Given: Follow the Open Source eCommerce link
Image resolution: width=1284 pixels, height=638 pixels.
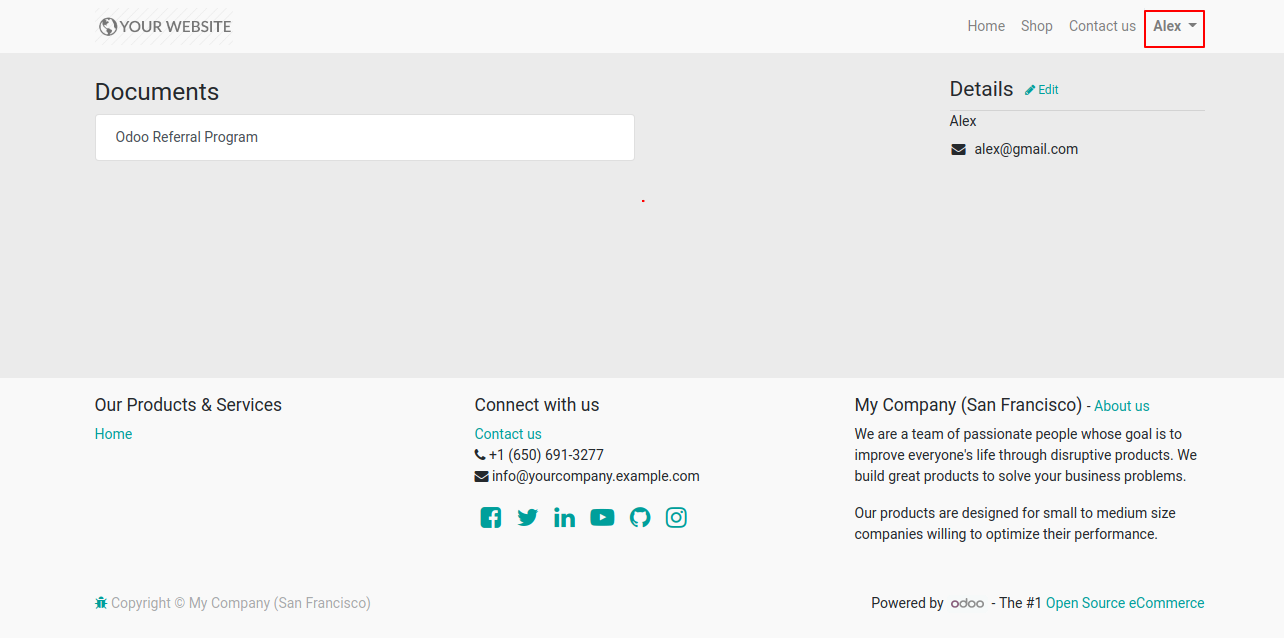Looking at the screenshot, I should [1125, 603].
